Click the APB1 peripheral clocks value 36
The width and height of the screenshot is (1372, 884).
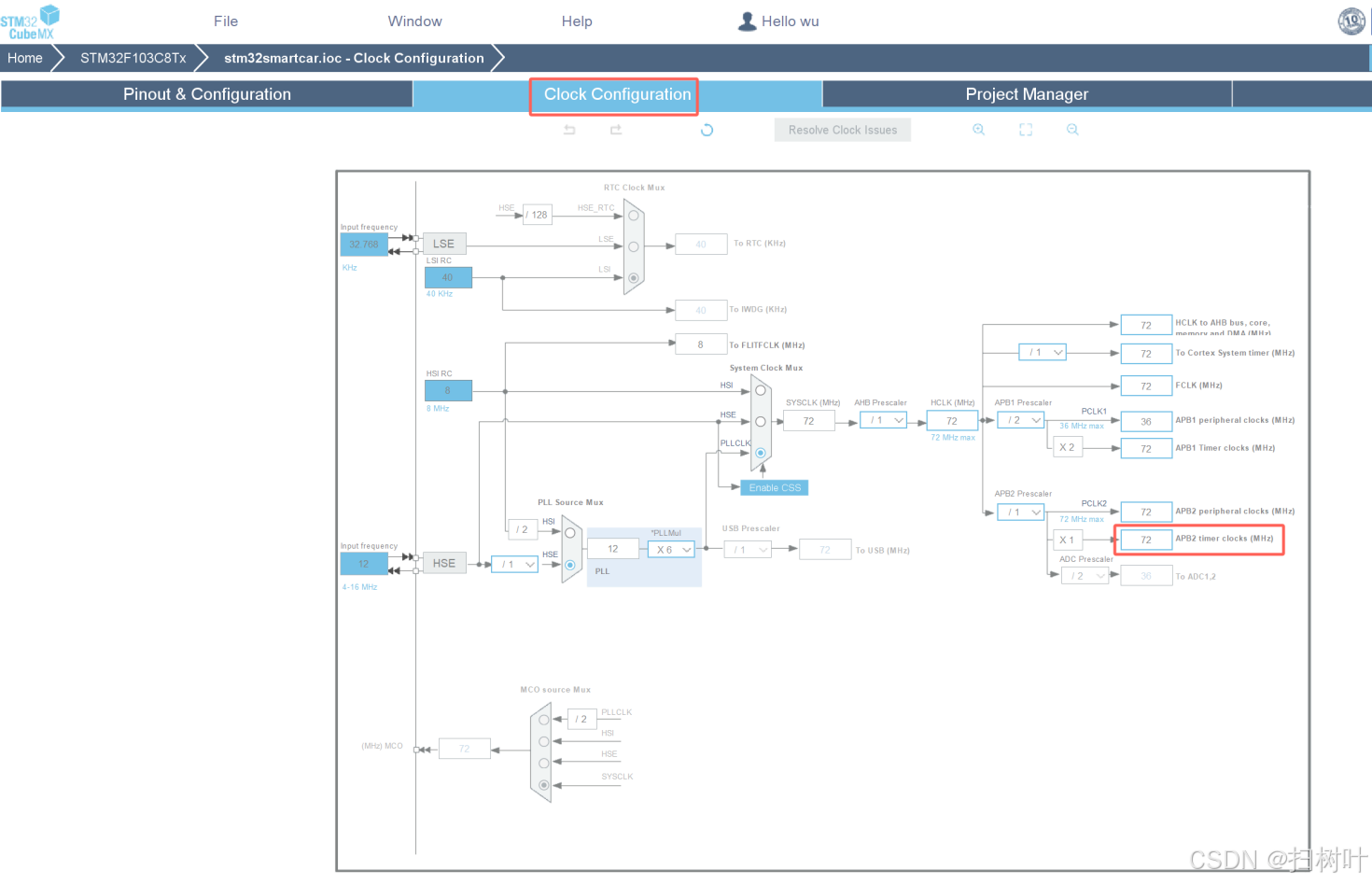pos(1146,421)
